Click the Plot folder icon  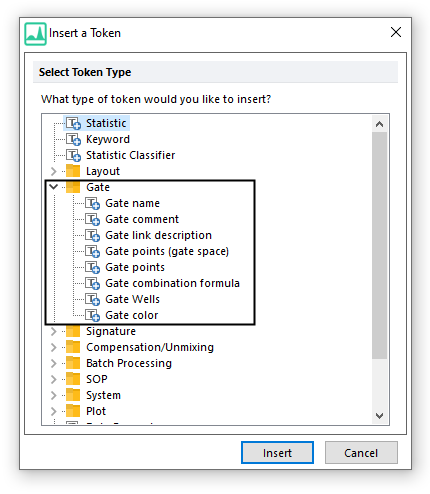click(x=73, y=411)
